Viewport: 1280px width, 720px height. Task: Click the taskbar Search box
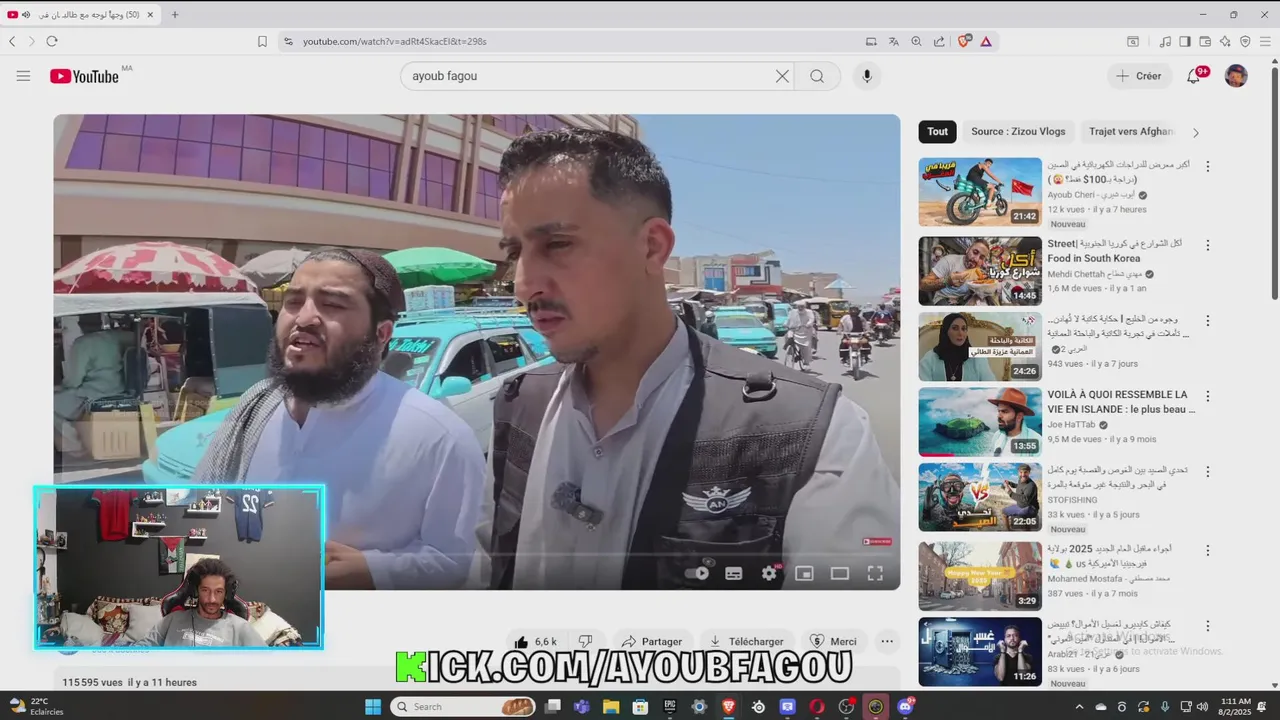(x=464, y=707)
